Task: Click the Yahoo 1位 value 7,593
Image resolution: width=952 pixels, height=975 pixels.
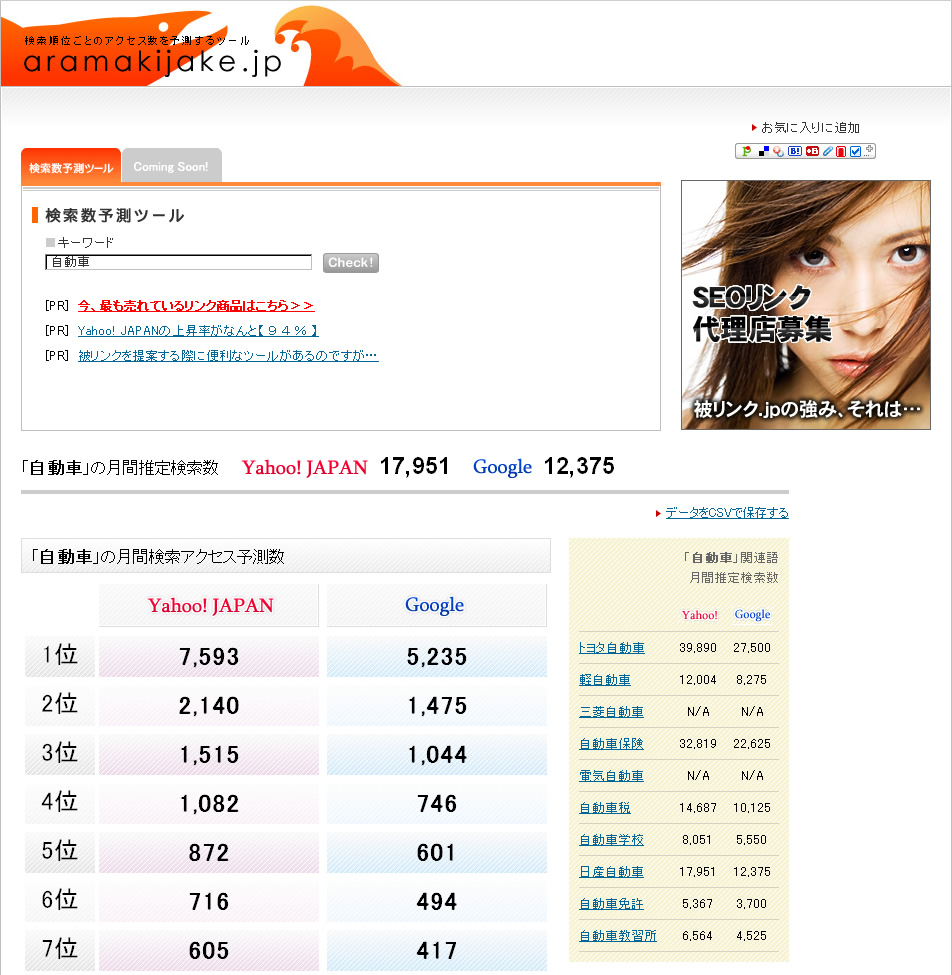Action: [209, 657]
